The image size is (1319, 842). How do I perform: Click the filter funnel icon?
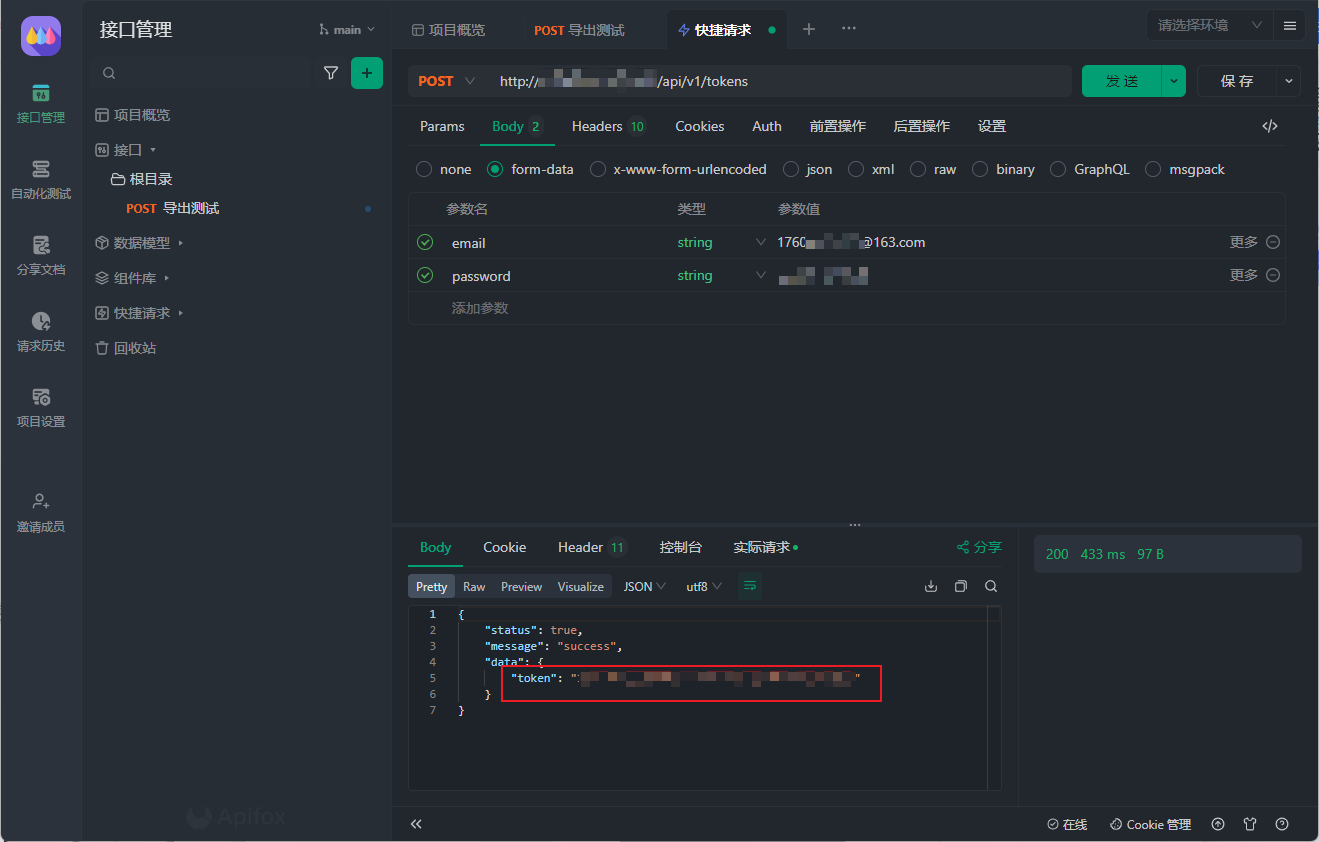[331, 73]
